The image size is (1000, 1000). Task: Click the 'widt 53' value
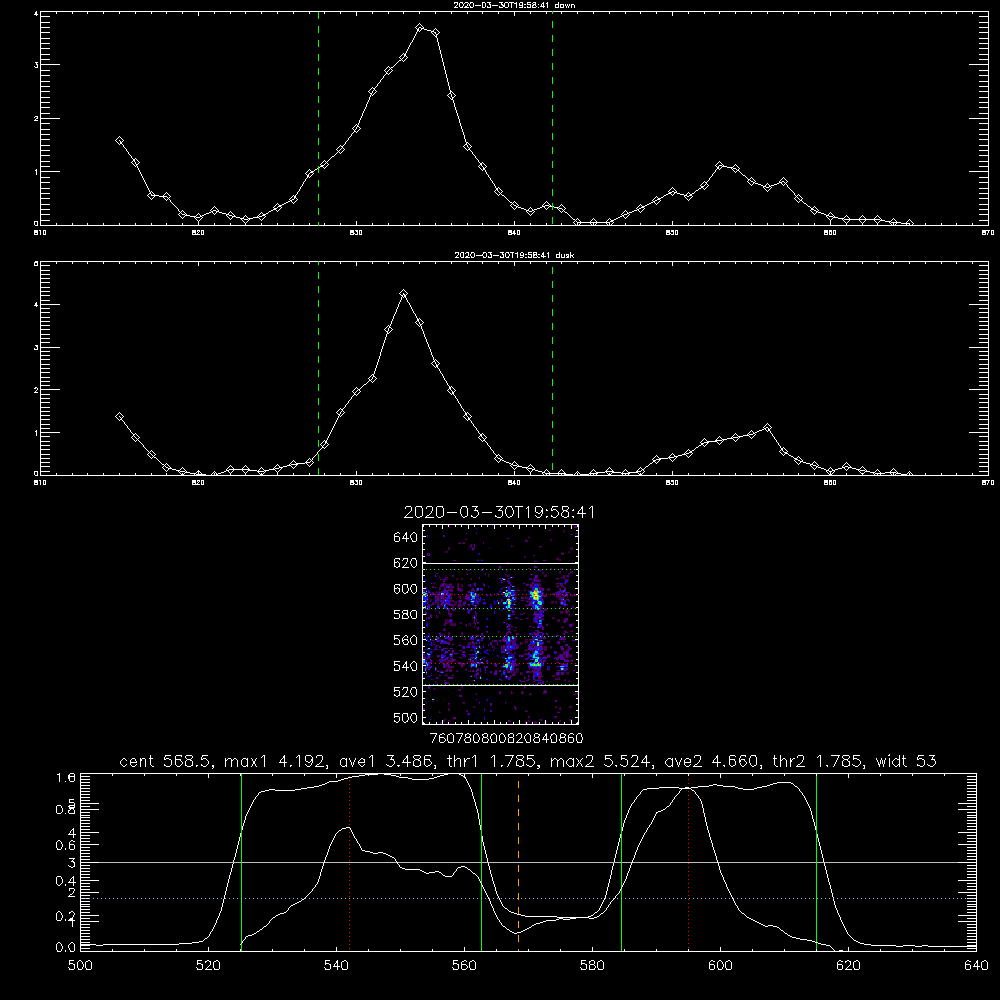(x=906, y=761)
